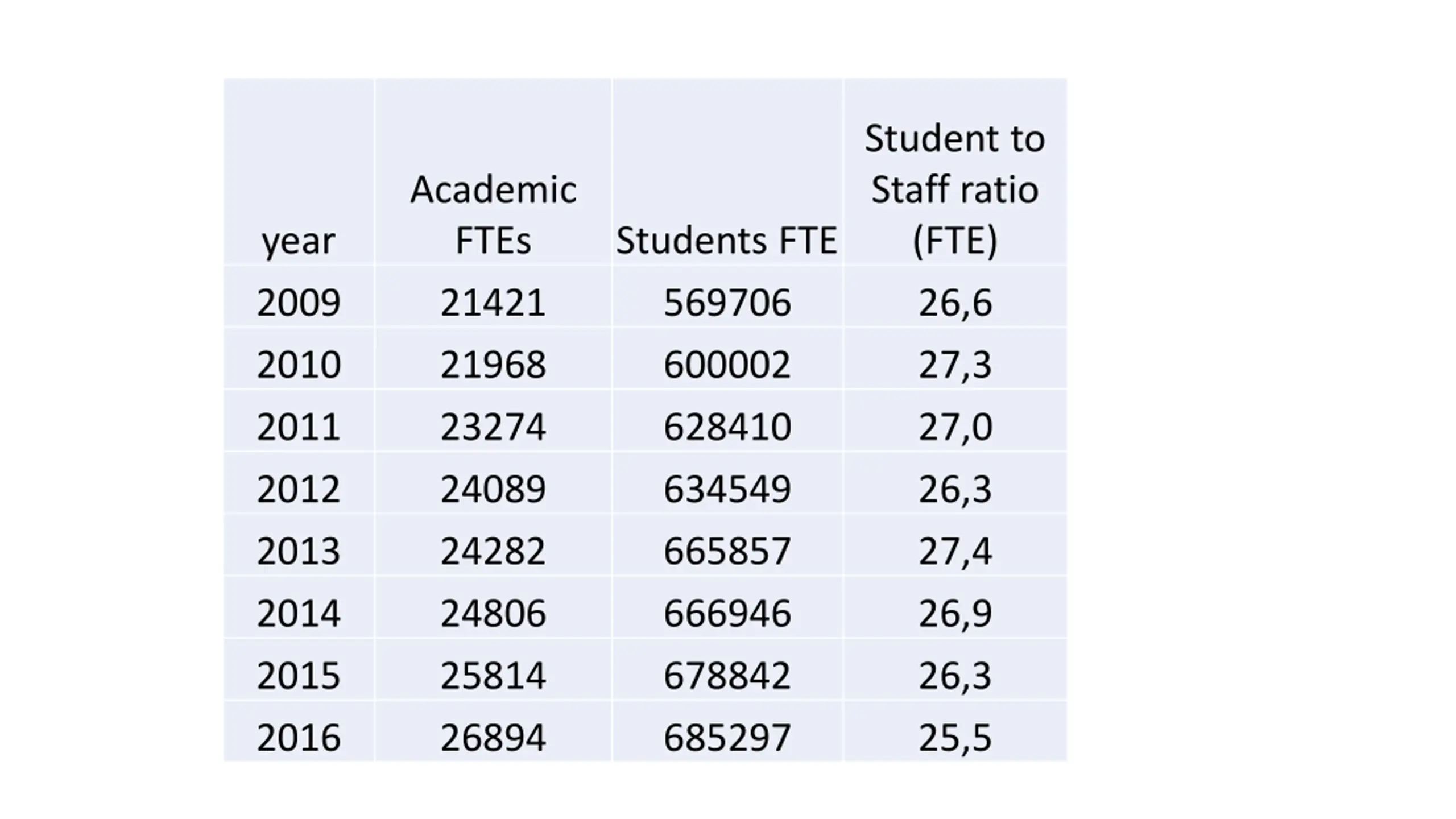Click the 2009 year cell
The image size is (1456, 819).
click(299, 302)
